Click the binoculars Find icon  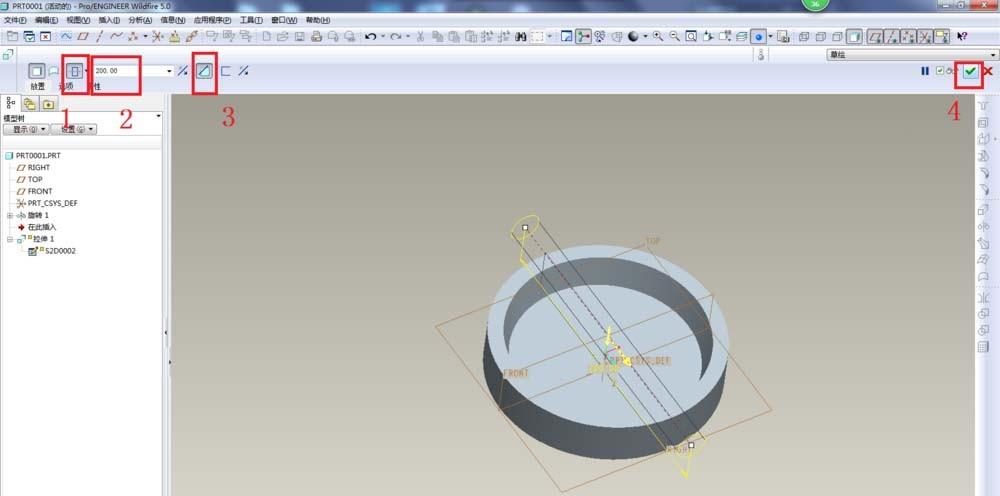tap(521, 37)
